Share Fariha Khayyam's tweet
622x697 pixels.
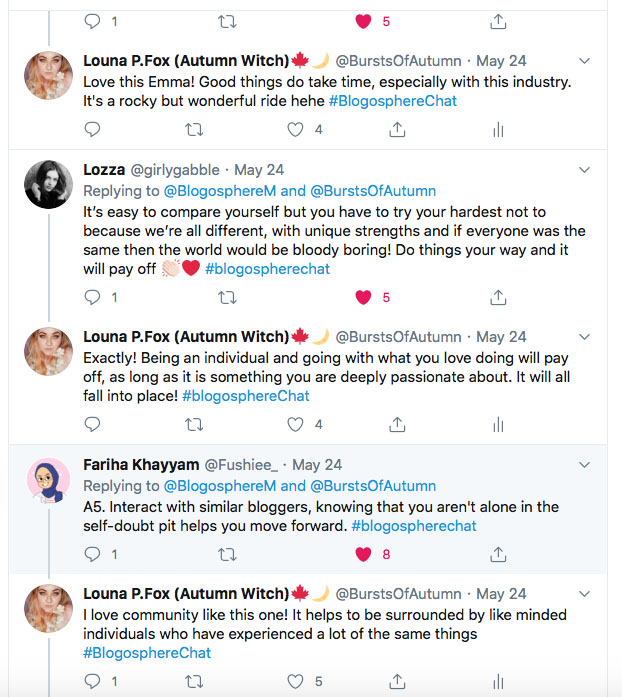click(498, 553)
